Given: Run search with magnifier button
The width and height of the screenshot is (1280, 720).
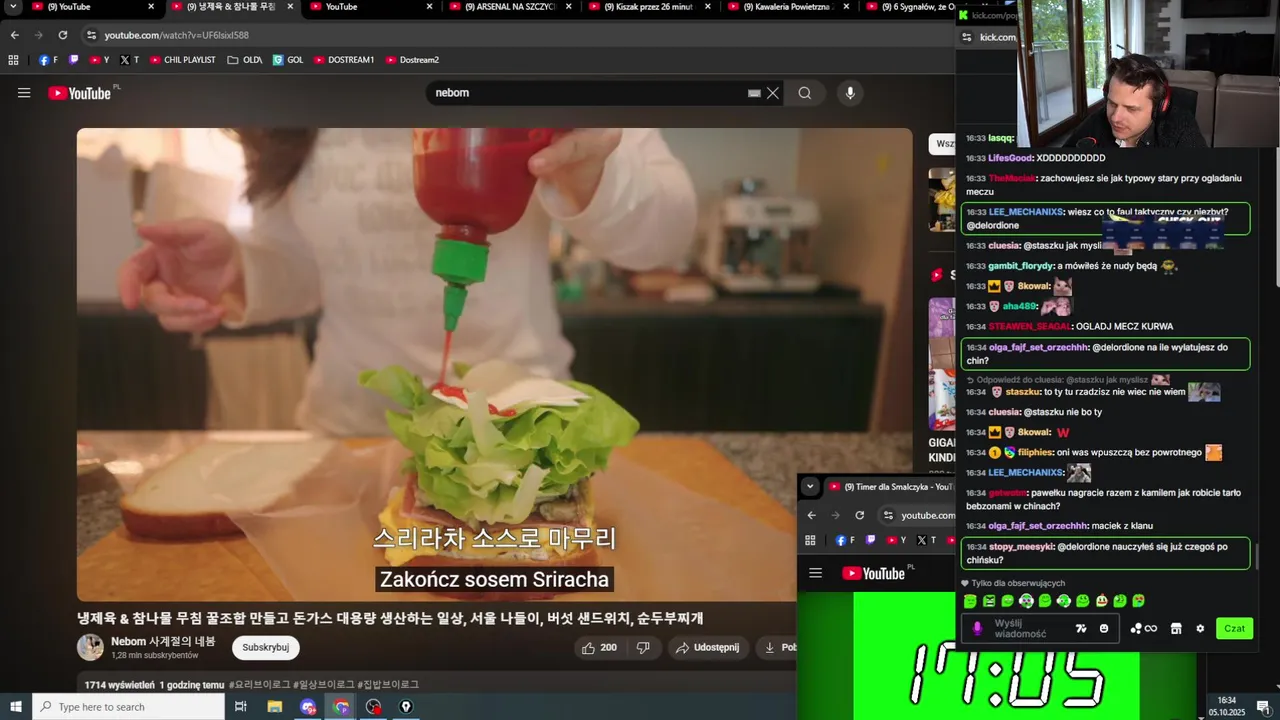Looking at the screenshot, I should click(x=805, y=93).
